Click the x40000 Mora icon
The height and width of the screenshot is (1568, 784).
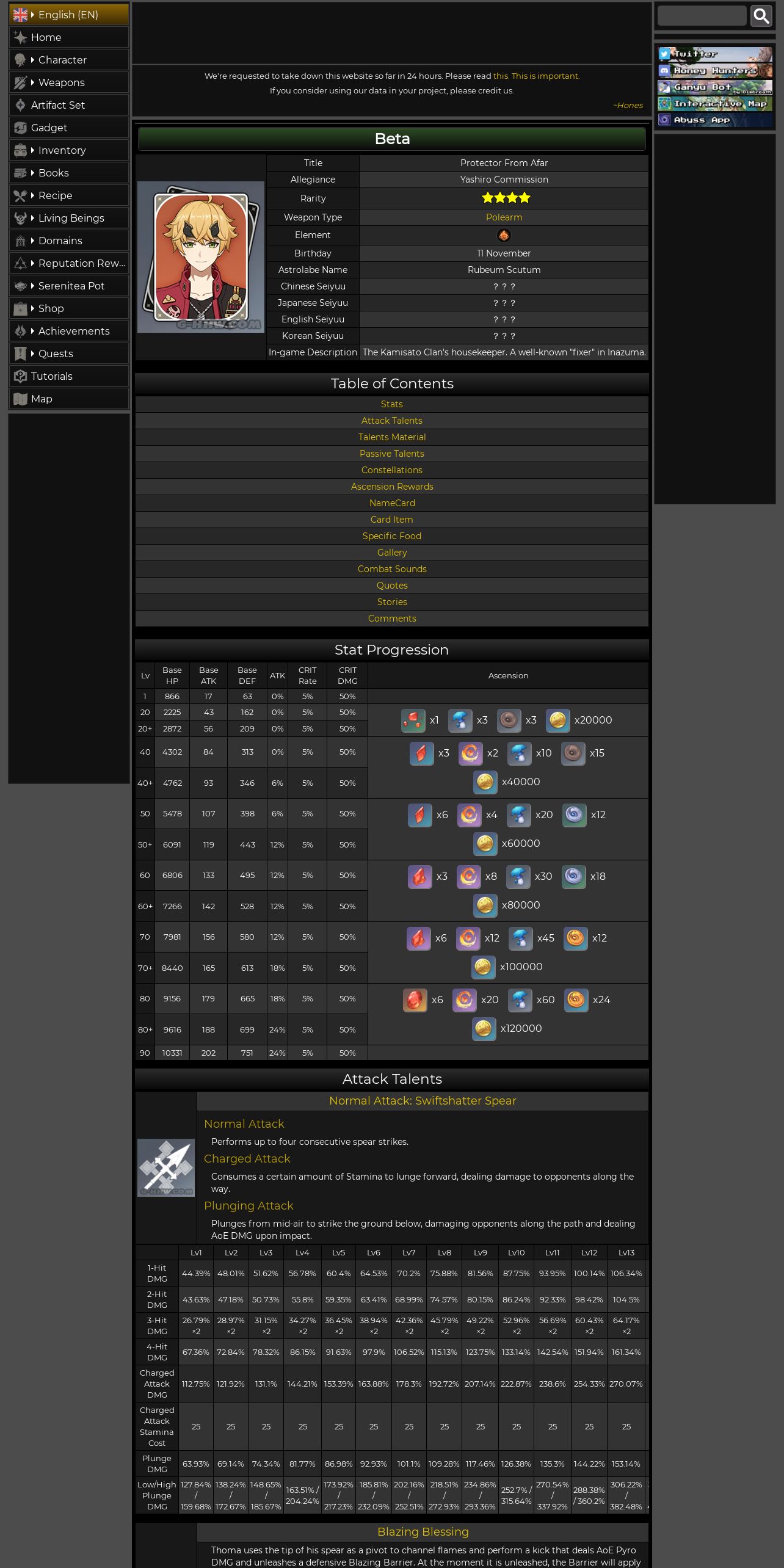click(485, 782)
